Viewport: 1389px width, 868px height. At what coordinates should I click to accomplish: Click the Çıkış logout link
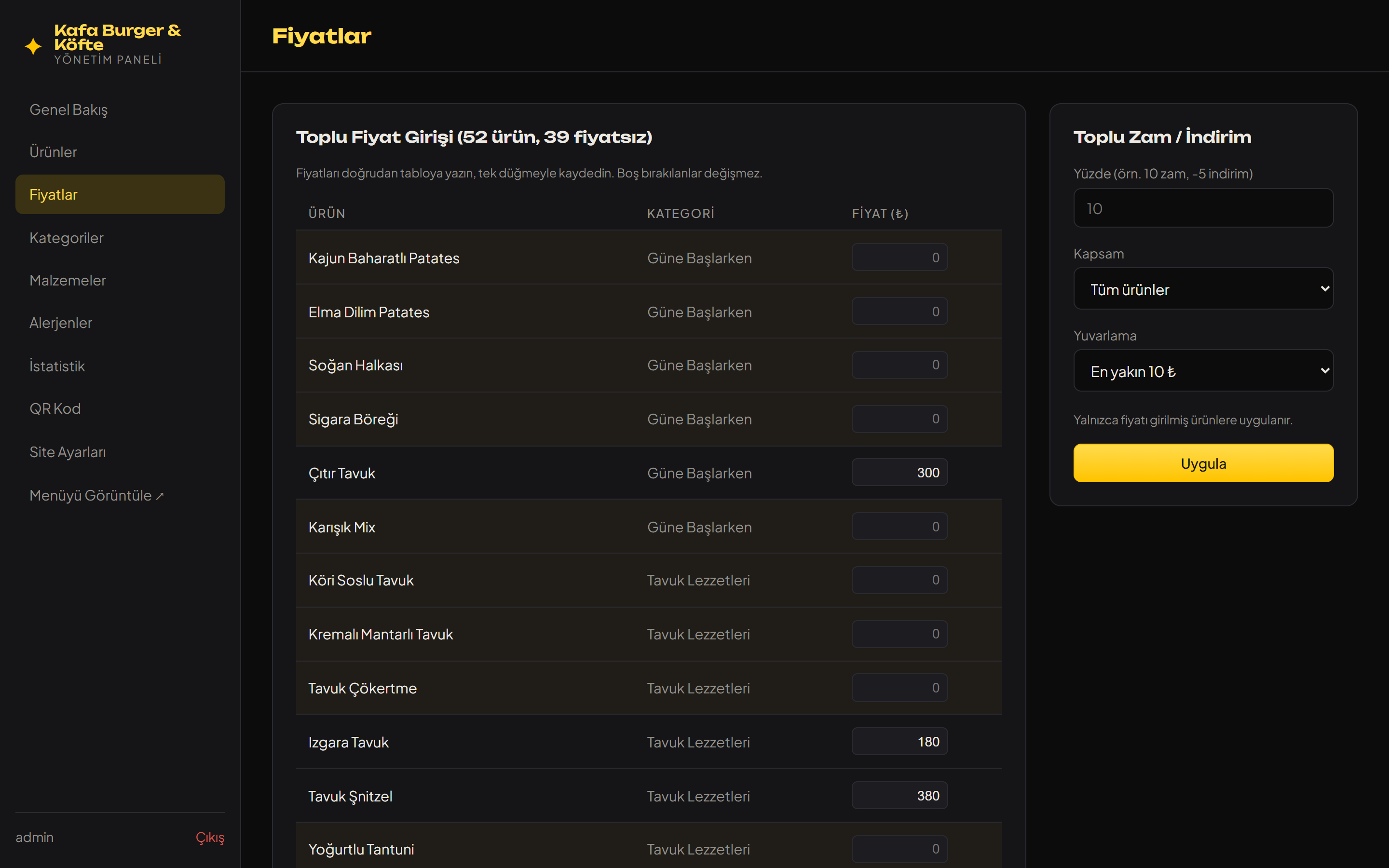point(210,837)
